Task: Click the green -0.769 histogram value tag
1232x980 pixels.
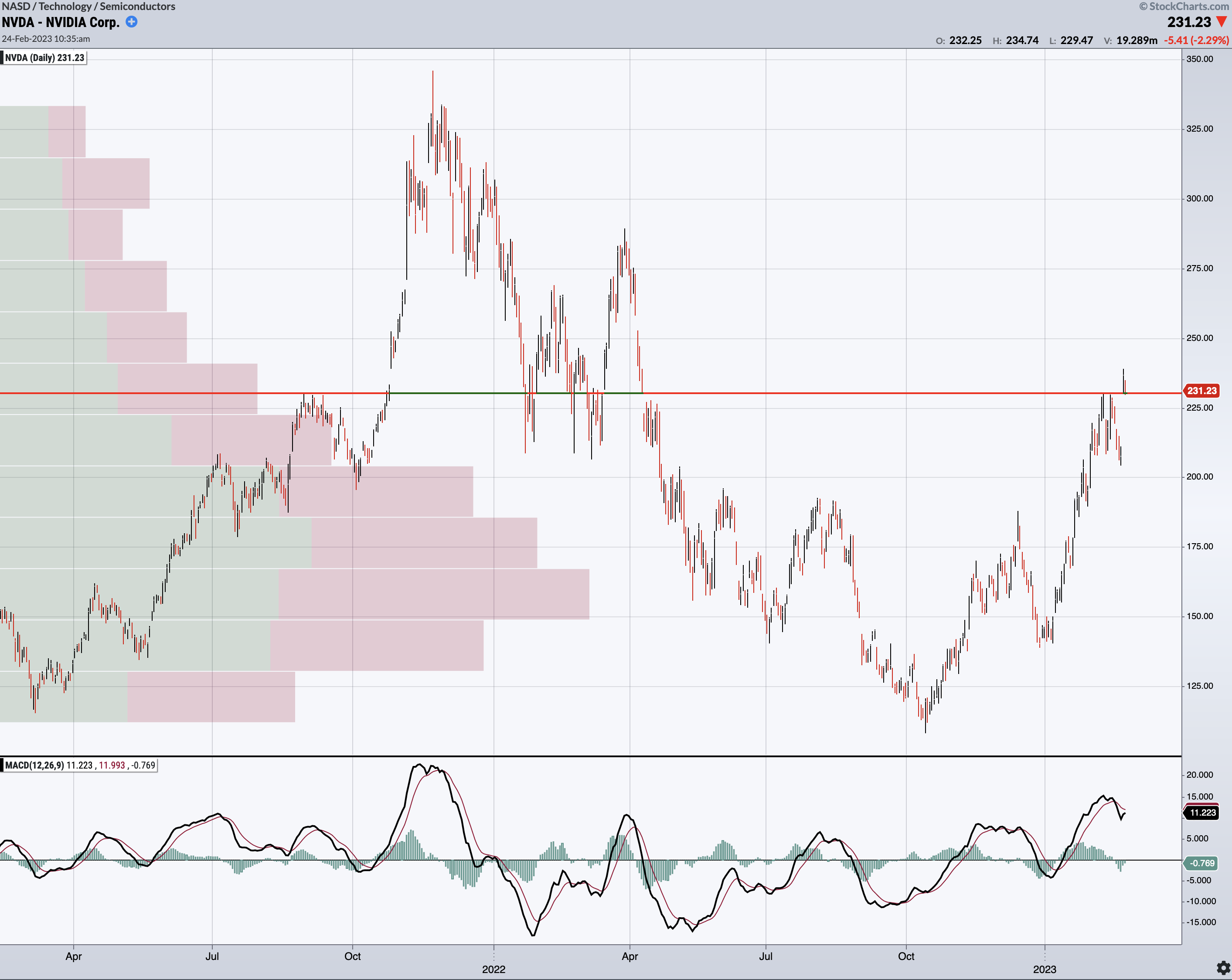Action: (1202, 864)
